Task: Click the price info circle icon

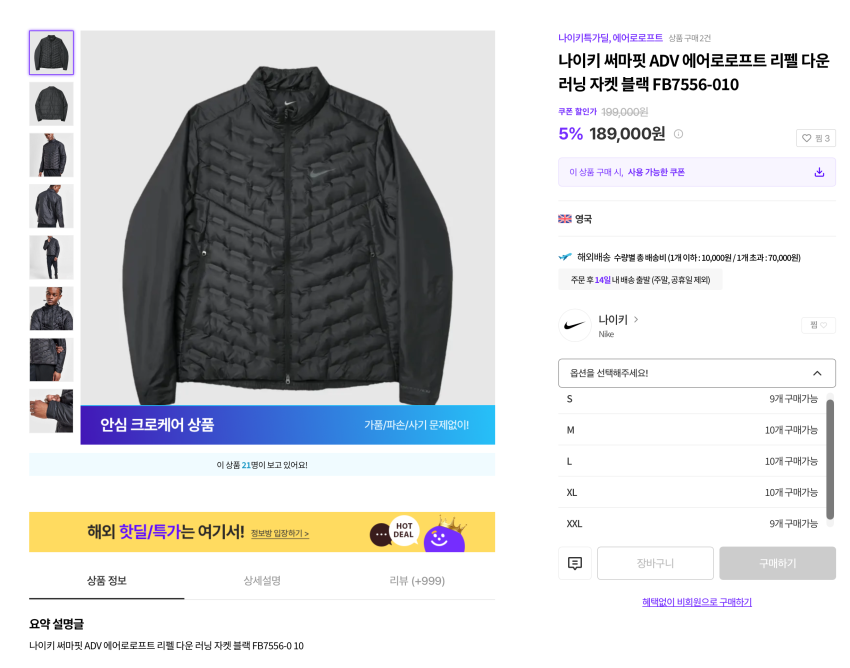Action: click(678, 134)
